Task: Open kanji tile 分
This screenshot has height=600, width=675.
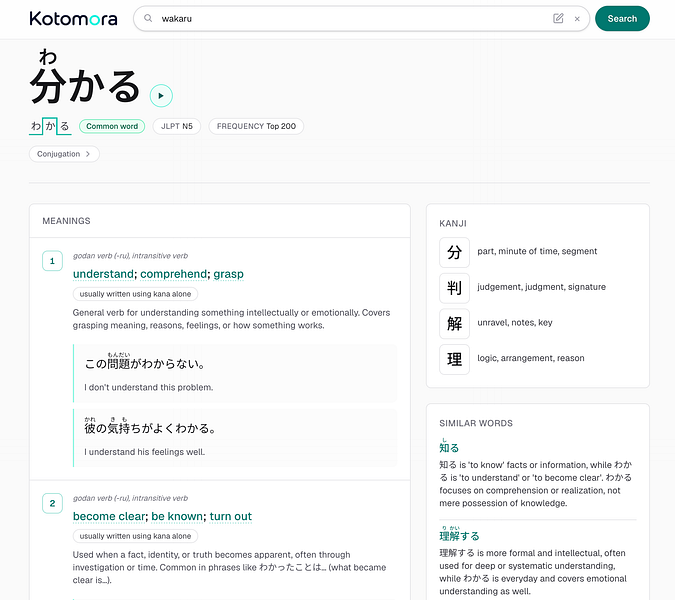Action: point(454,252)
